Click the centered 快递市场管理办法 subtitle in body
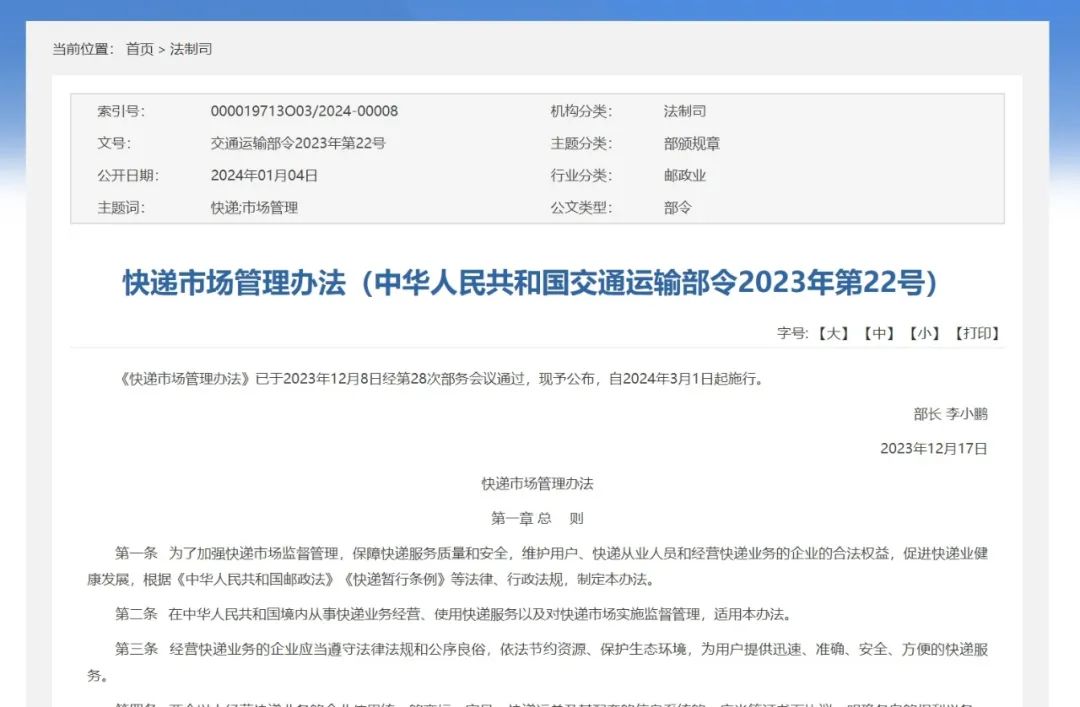This screenshot has height=707, width=1080. pos(537,483)
